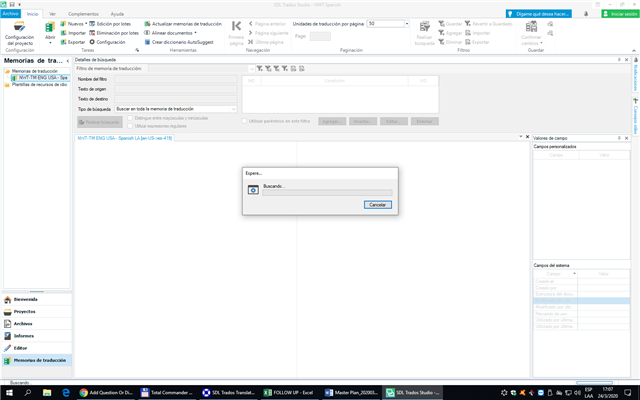Open the Windows Start menu
The image size is (640, 400).
click(x=9, y=393)
